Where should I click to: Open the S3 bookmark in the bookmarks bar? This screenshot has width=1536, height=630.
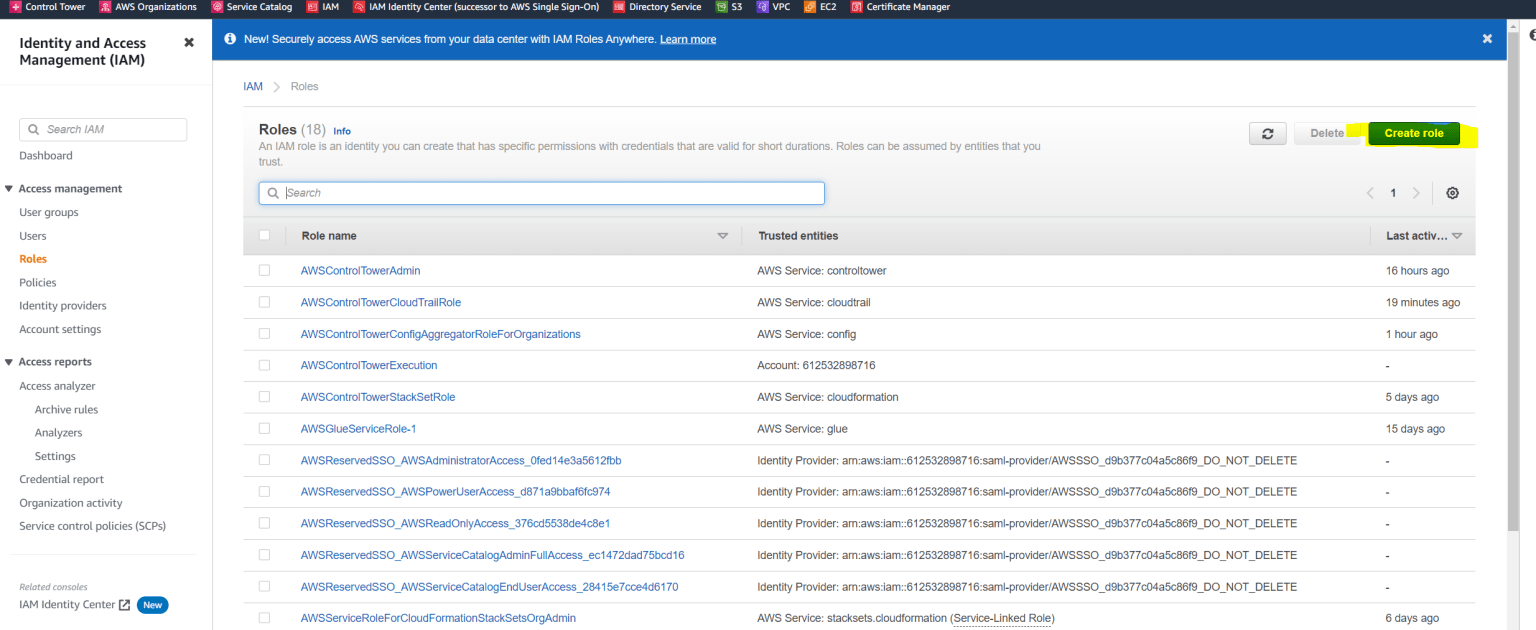point(732,7)
